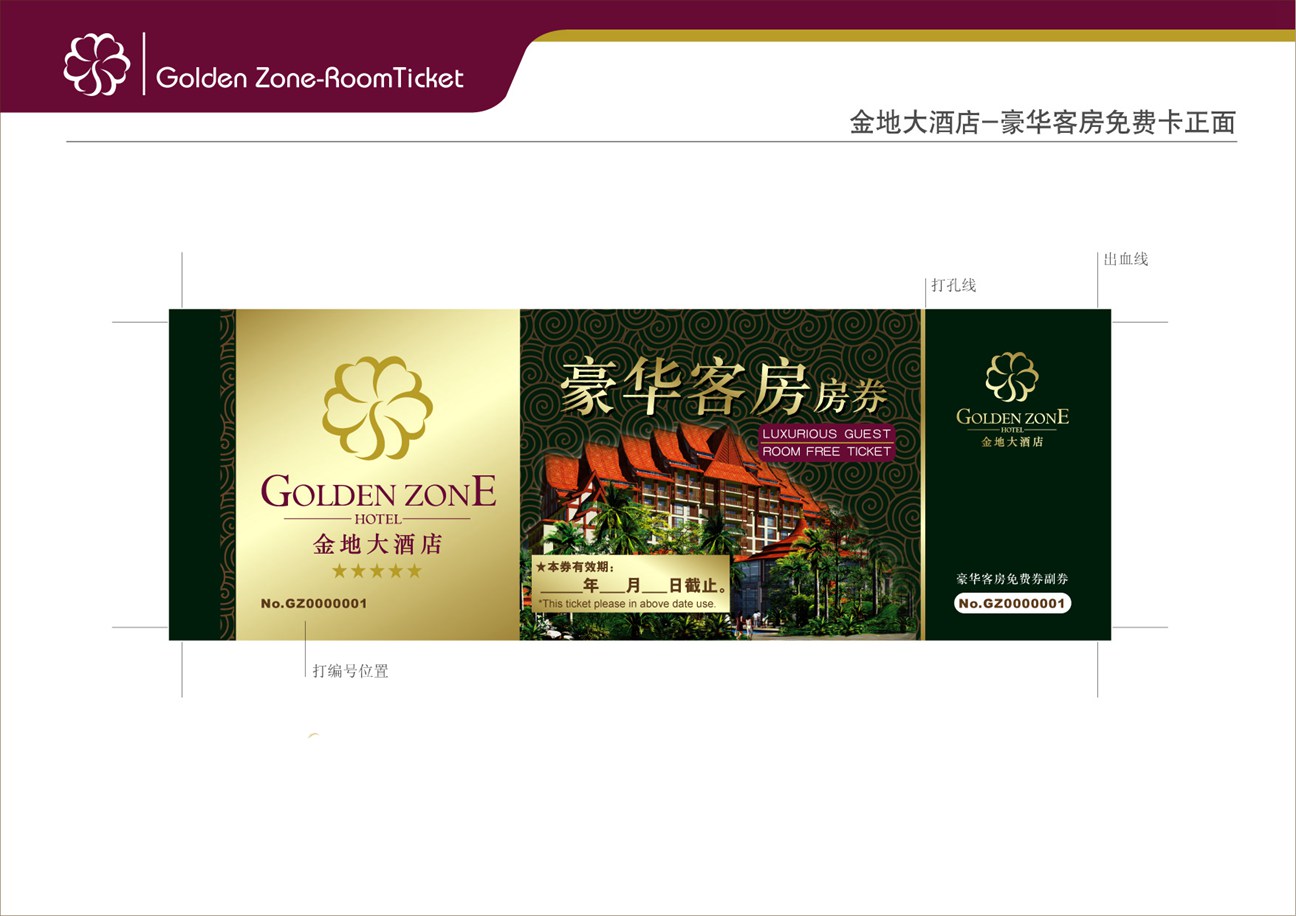1296x916 pixels.
Task: Click the five gold stars row
Action: pos(377,571)
